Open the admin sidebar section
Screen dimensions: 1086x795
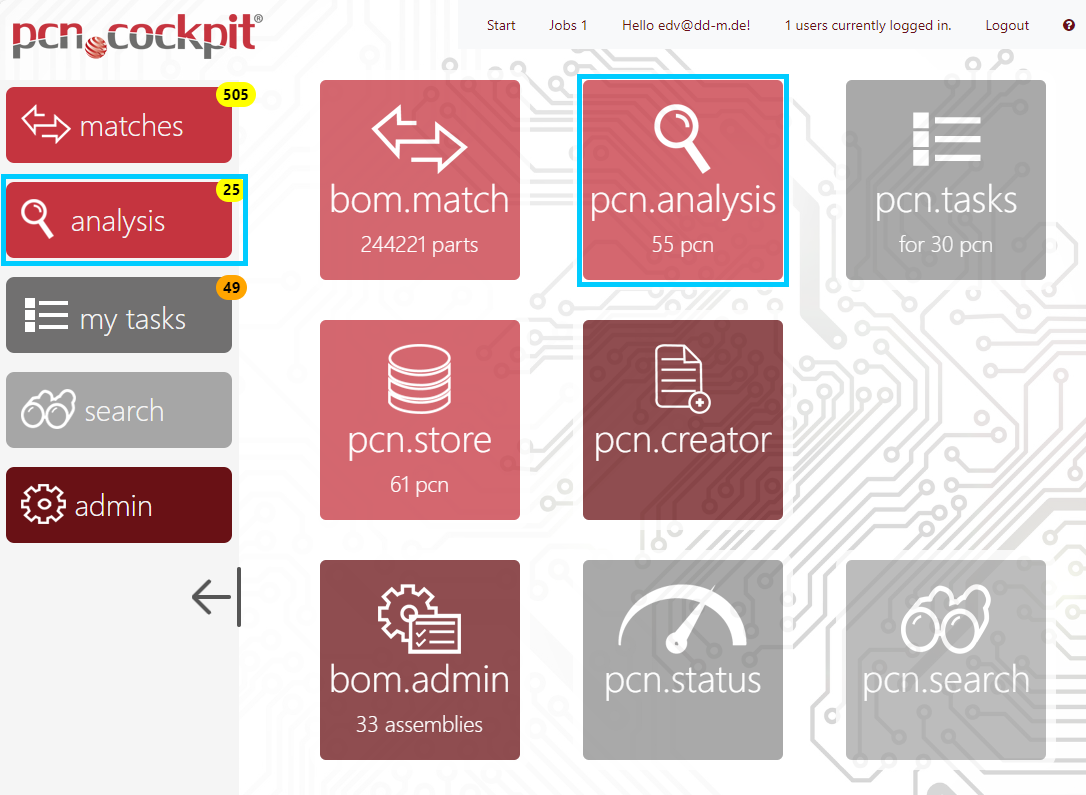coord(118,505)
